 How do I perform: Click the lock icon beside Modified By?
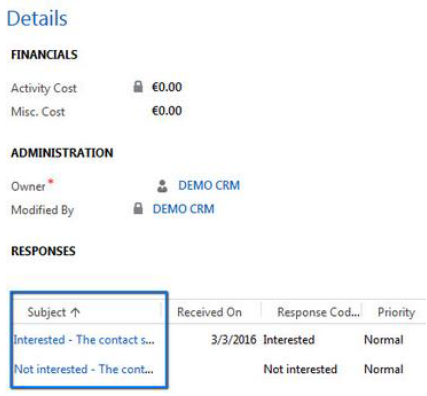(x=138, y=209)
